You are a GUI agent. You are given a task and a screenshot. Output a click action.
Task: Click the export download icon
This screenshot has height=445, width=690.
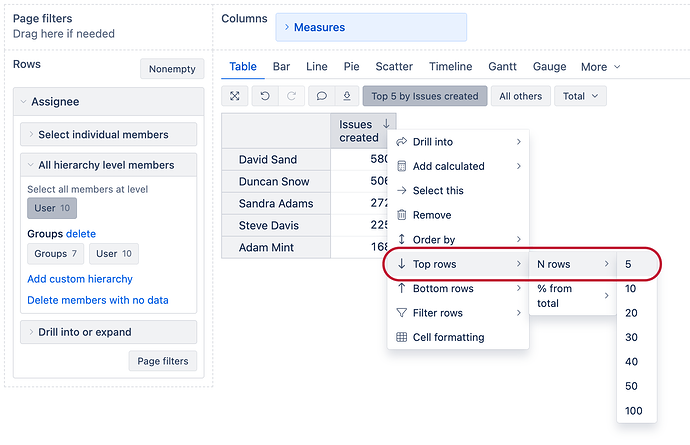pyautogui.click(x=346, y=96)
